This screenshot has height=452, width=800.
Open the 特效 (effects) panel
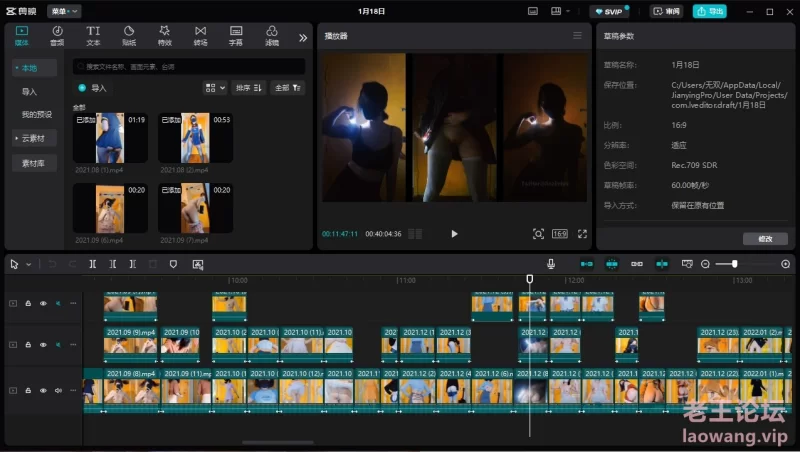[164, 36]
